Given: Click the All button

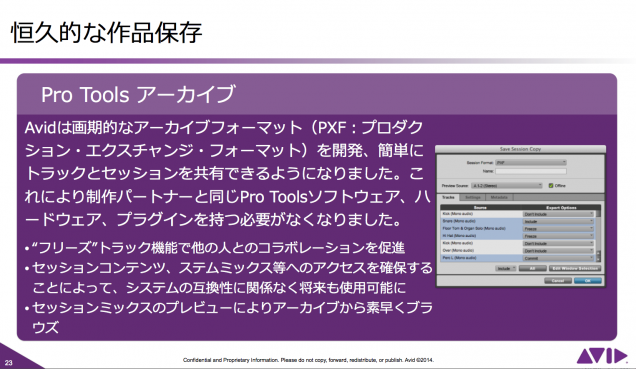Looking at the screenshot, I should point(533,268).
